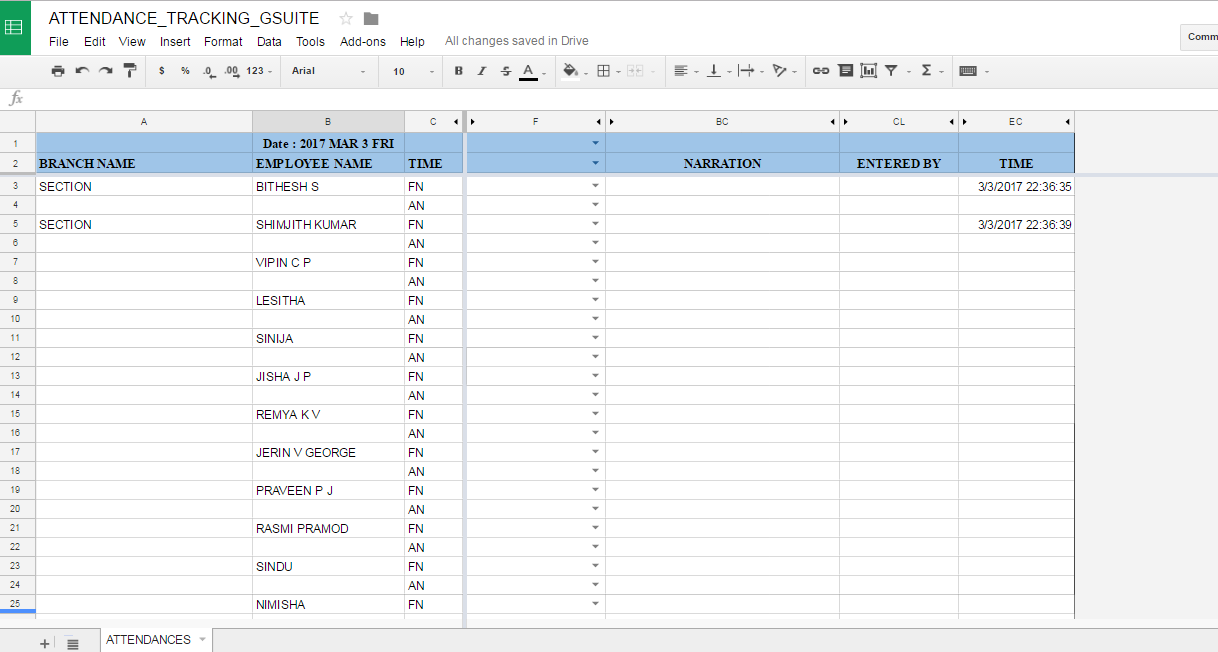Open the filter dropdown in row 3 column F

(x=595, y=185)
